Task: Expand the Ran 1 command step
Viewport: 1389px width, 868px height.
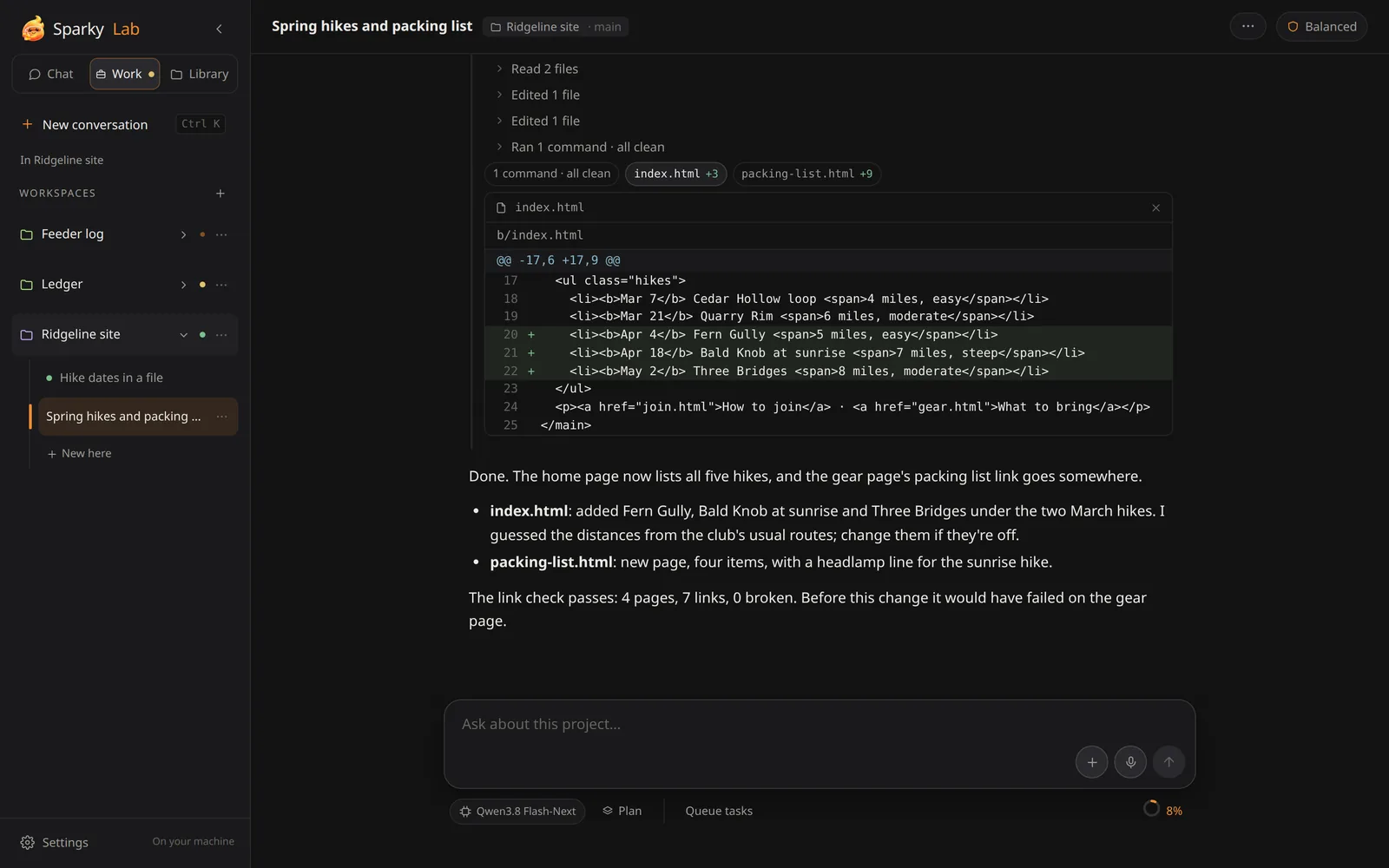Action: (x=580, y=147)
